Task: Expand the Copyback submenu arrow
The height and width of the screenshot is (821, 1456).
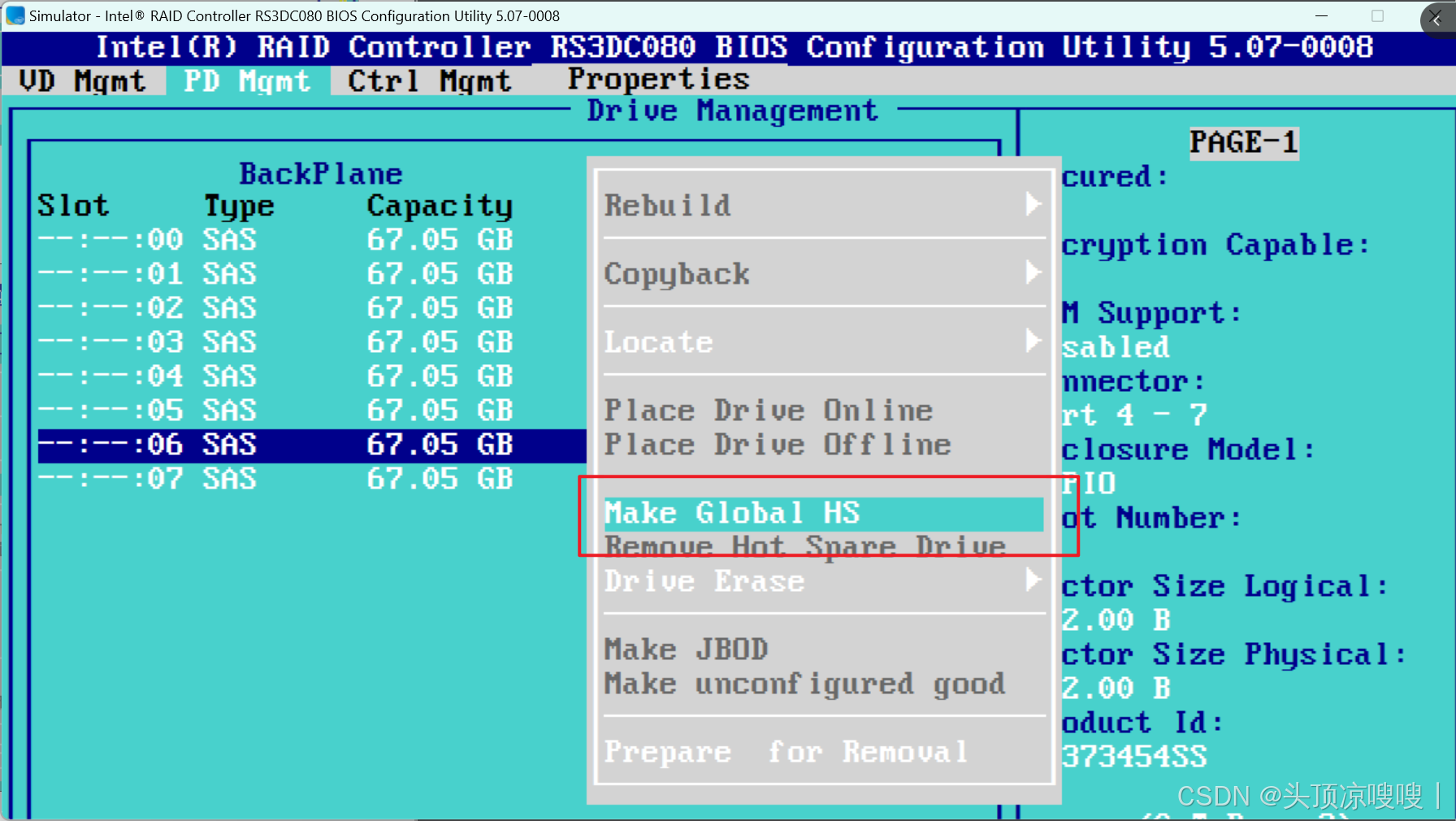Action: pyautogui.click(x=1033, y=272)
